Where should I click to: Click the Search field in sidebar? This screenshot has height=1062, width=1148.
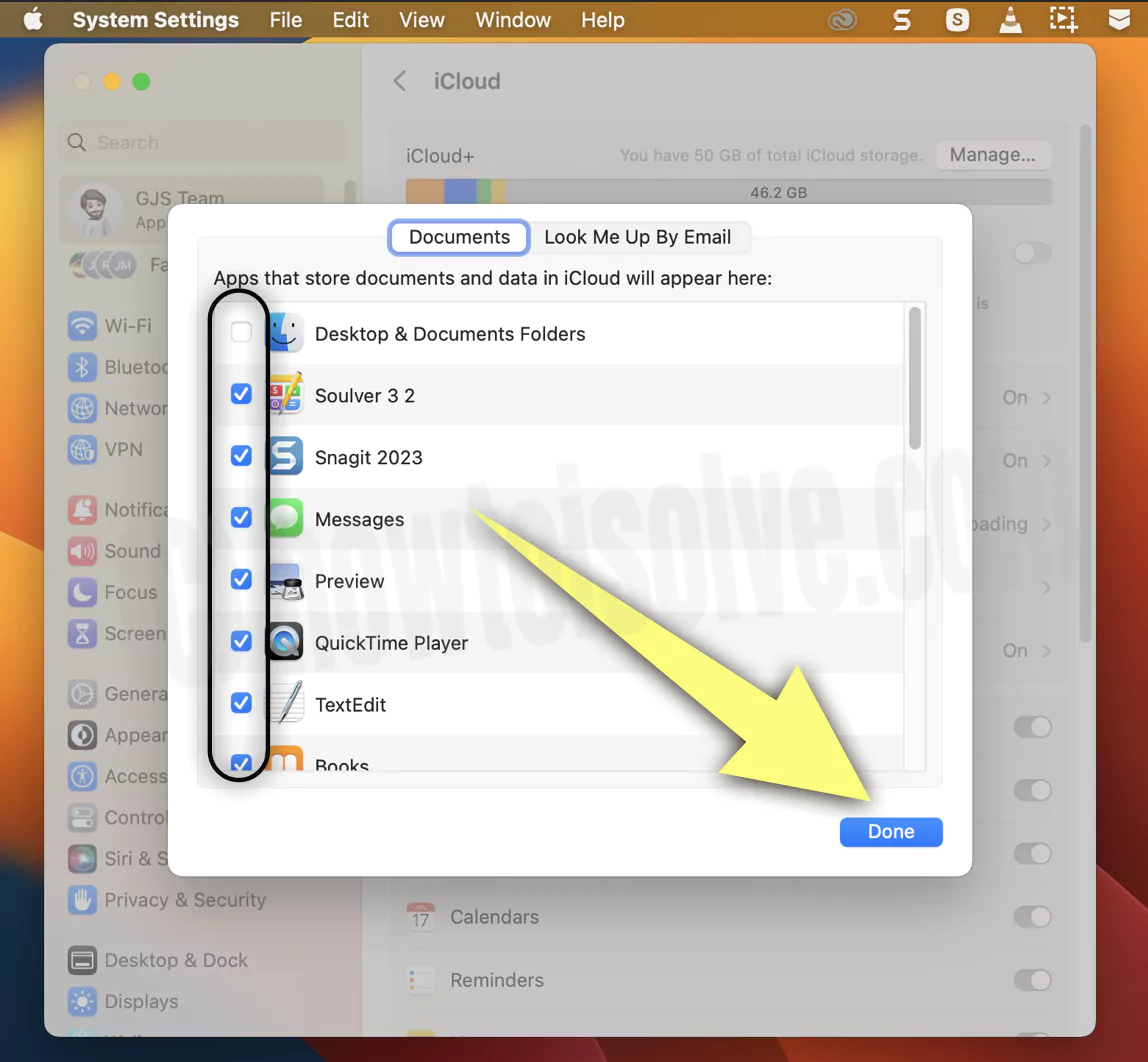[202, 142]
